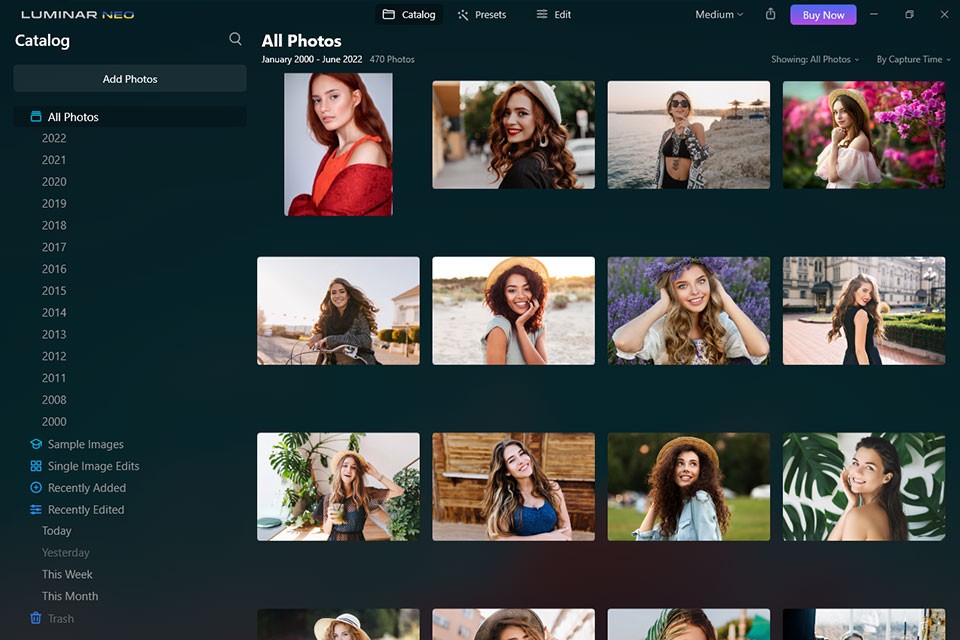This screenshot has height=640, width=960.
Task: Select the woman with palm leaves photo
Action: pos(864,487)
